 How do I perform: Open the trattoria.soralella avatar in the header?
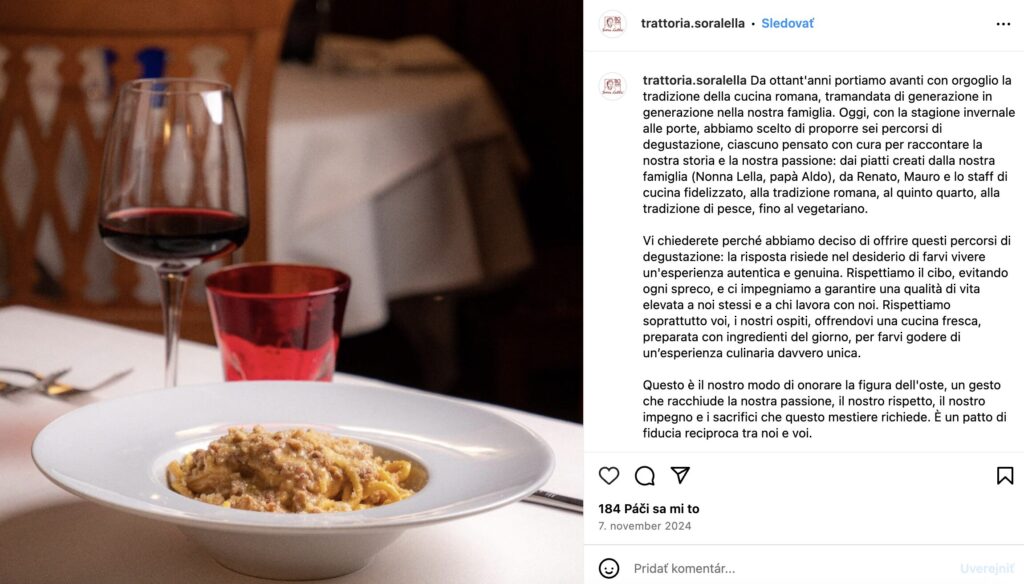[x=613, y=24]
